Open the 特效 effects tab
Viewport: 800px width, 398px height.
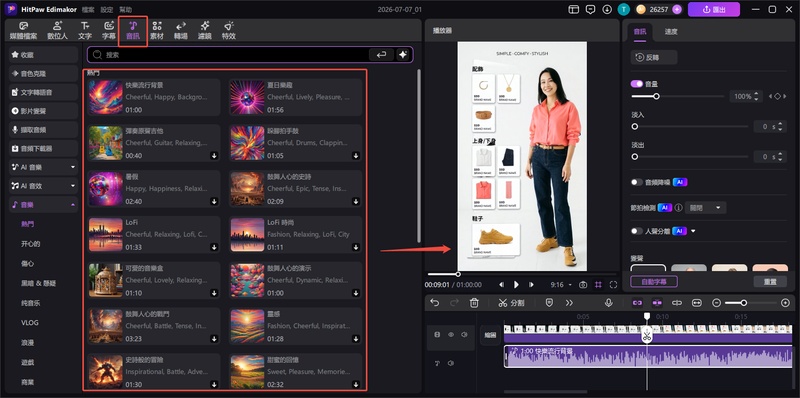point(229,31)
